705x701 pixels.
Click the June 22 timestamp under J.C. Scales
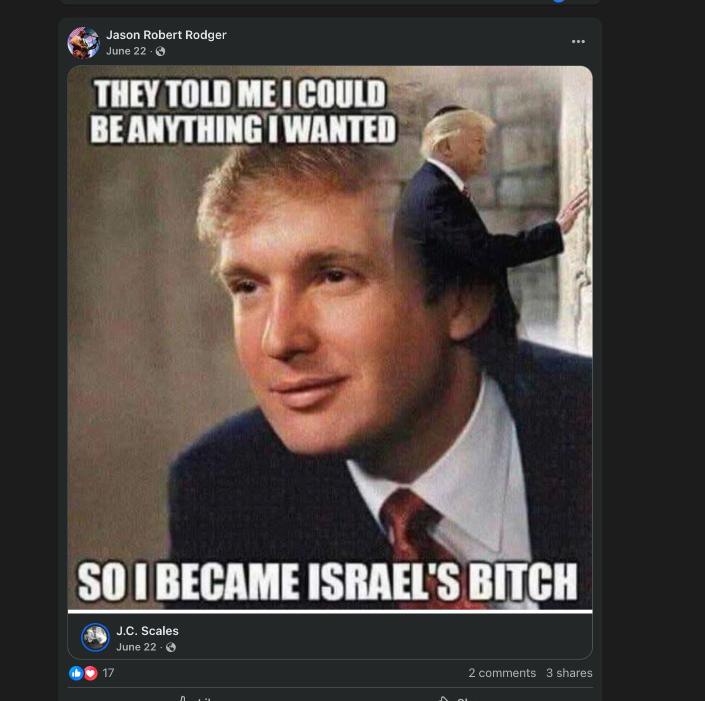[136, 647]
